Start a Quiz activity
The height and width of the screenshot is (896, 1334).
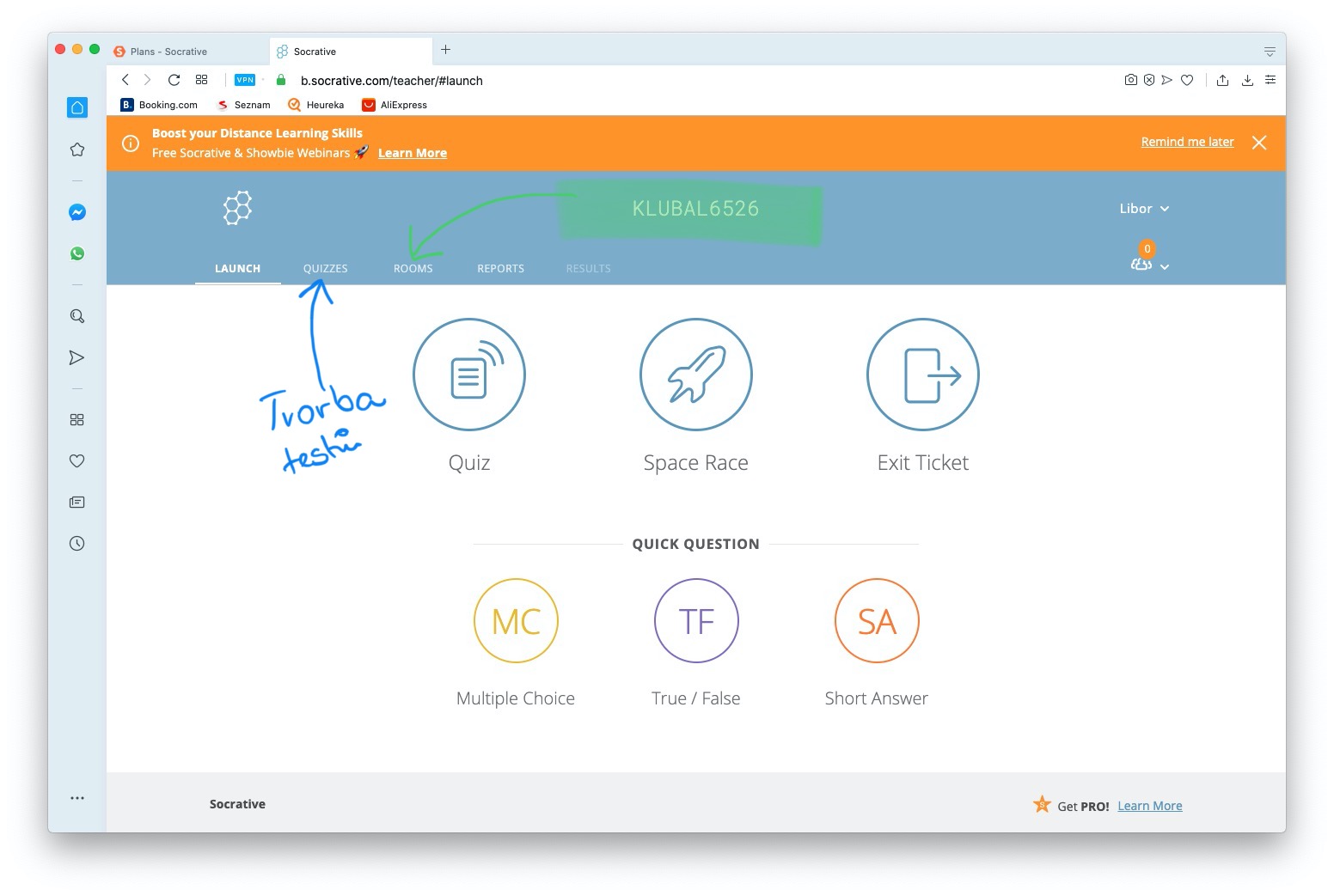tap(469, 375)
